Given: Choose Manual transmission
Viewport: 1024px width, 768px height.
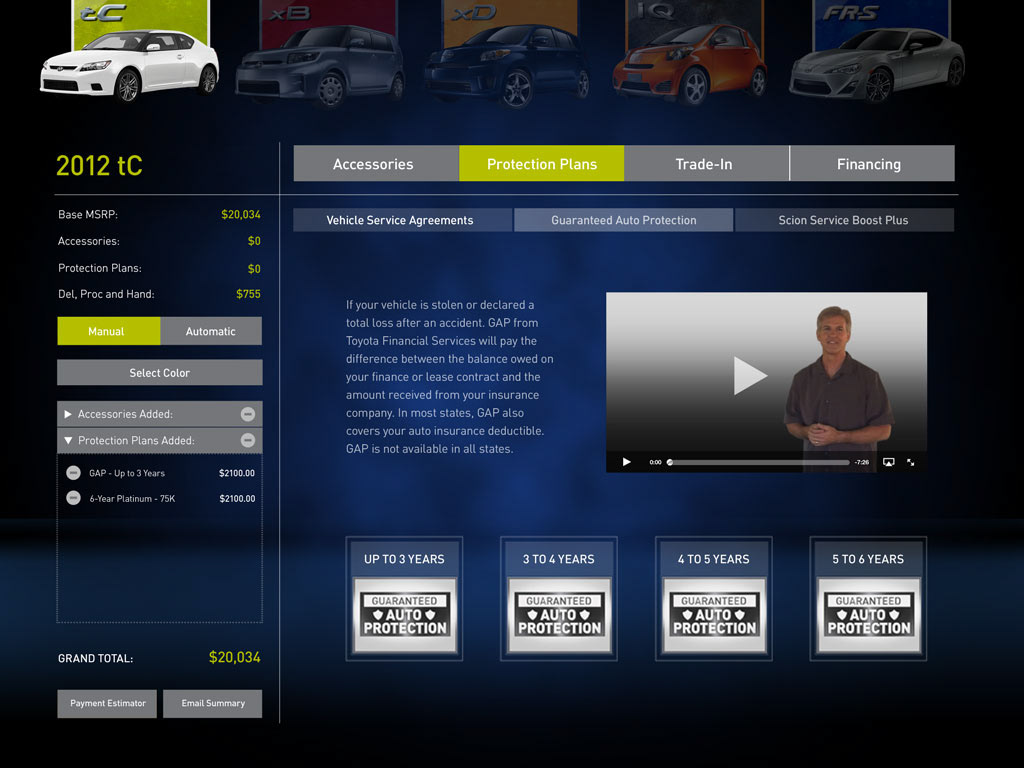Looking at the screenshot, I should pos(108,331).
